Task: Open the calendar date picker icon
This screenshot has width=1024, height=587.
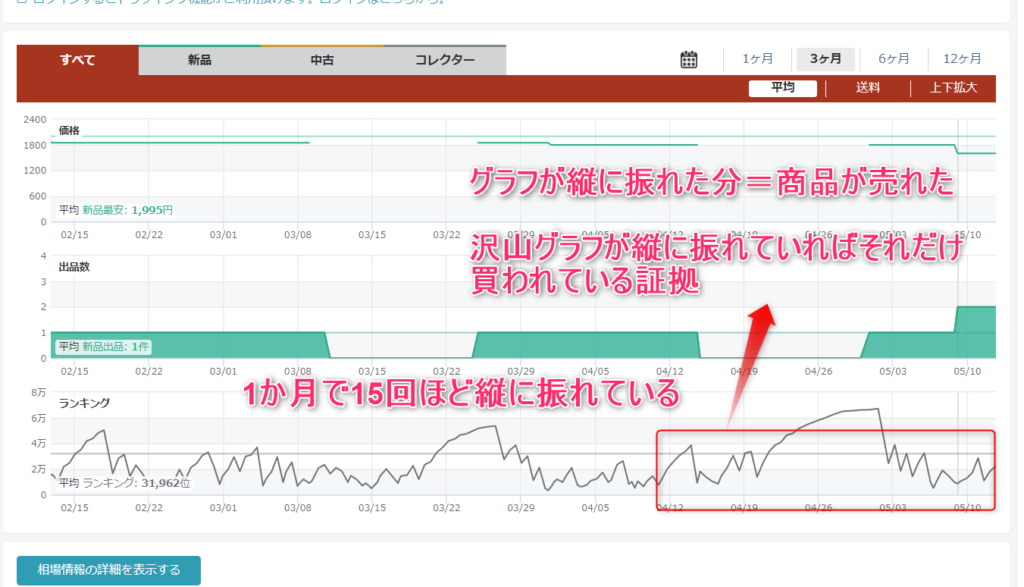Action: click(x=689, y=59)
